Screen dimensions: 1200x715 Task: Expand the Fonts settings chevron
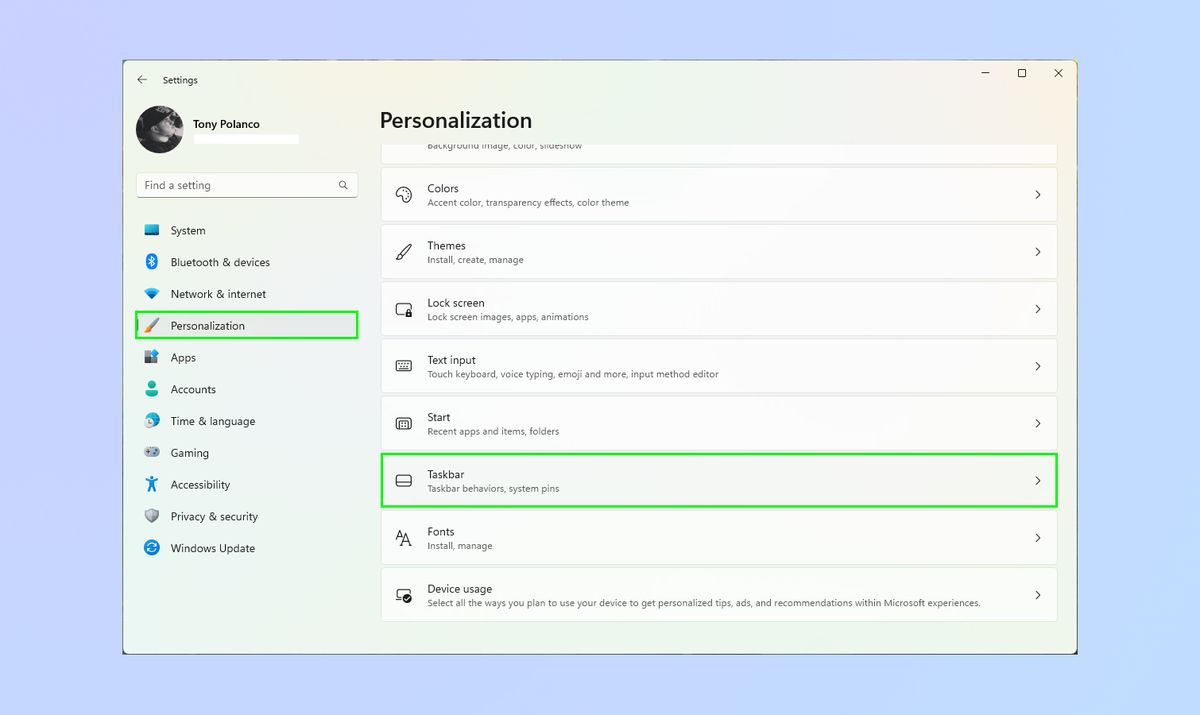pyautogui.click(x=1038, y=538)
